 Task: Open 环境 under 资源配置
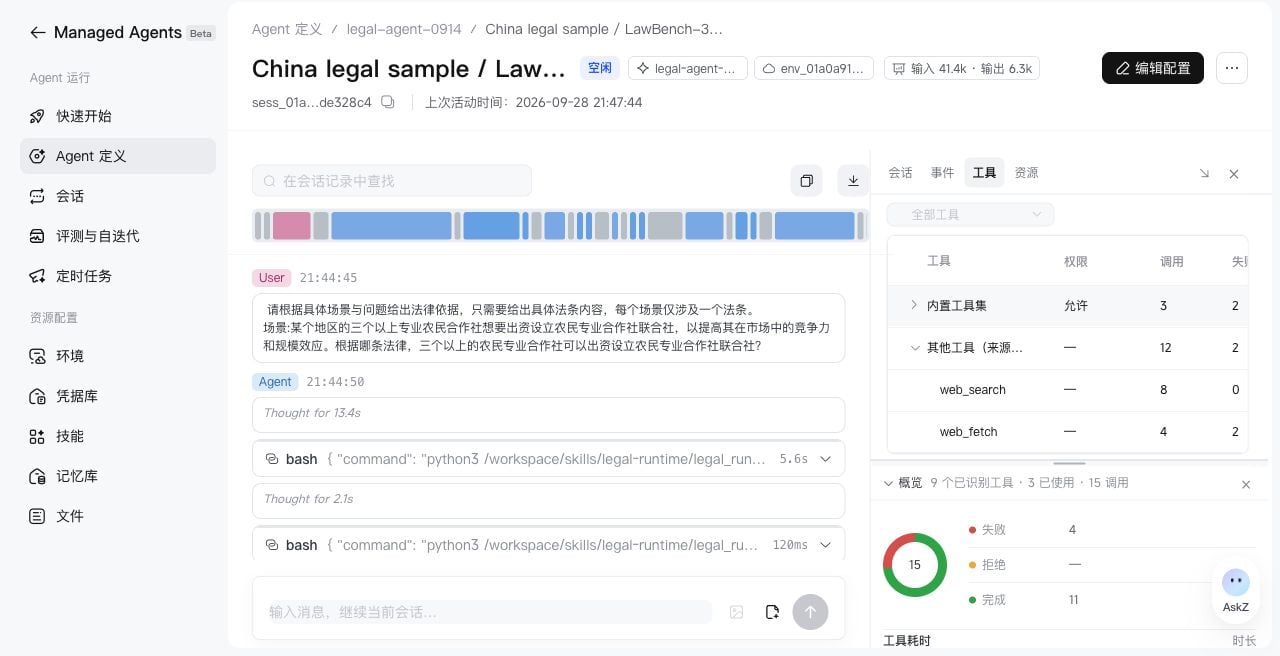click(118, 356)
